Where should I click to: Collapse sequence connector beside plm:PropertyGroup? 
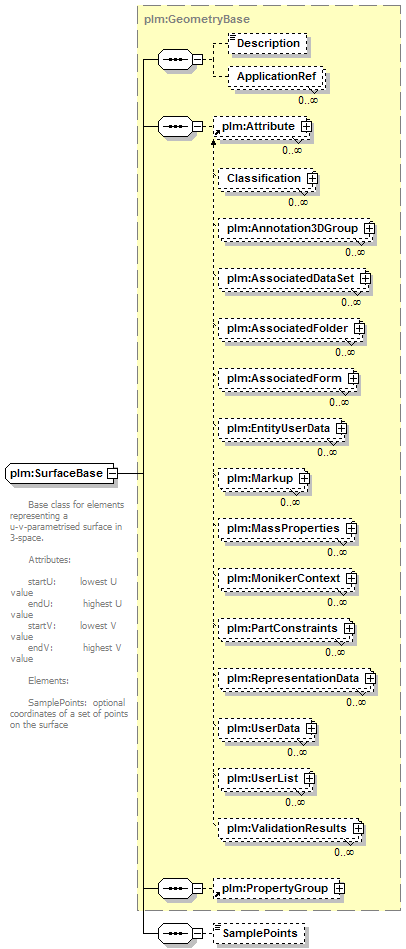[197, 888]
